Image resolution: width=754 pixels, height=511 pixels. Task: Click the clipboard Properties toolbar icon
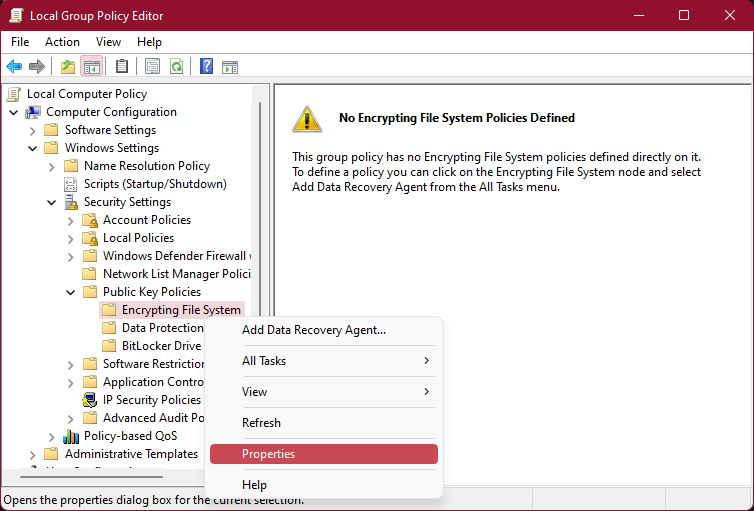coord(122,66)
